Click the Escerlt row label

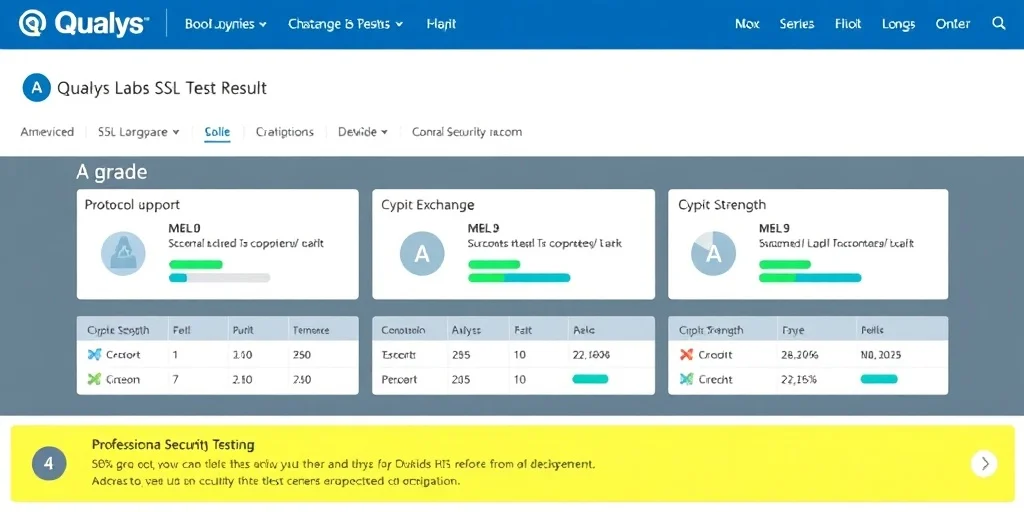tap(398, 355)
